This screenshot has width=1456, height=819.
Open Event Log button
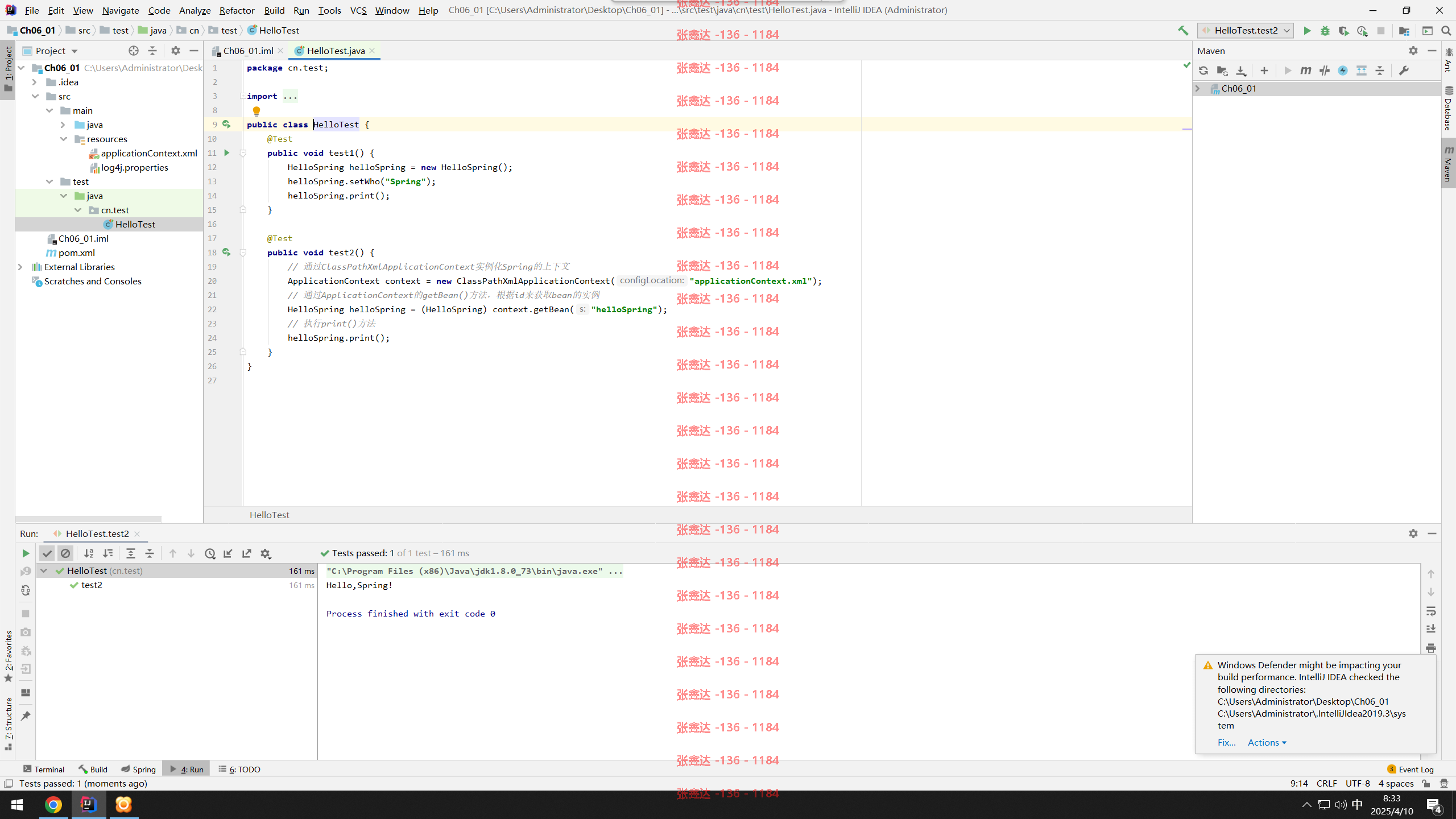click(x=1410, y=769)
